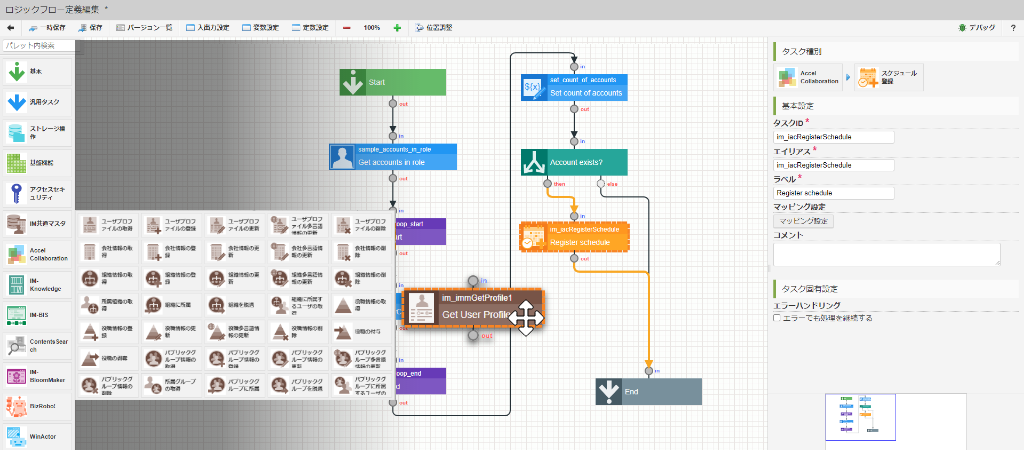Open 入出力設定 (input/output settings)

208,28
